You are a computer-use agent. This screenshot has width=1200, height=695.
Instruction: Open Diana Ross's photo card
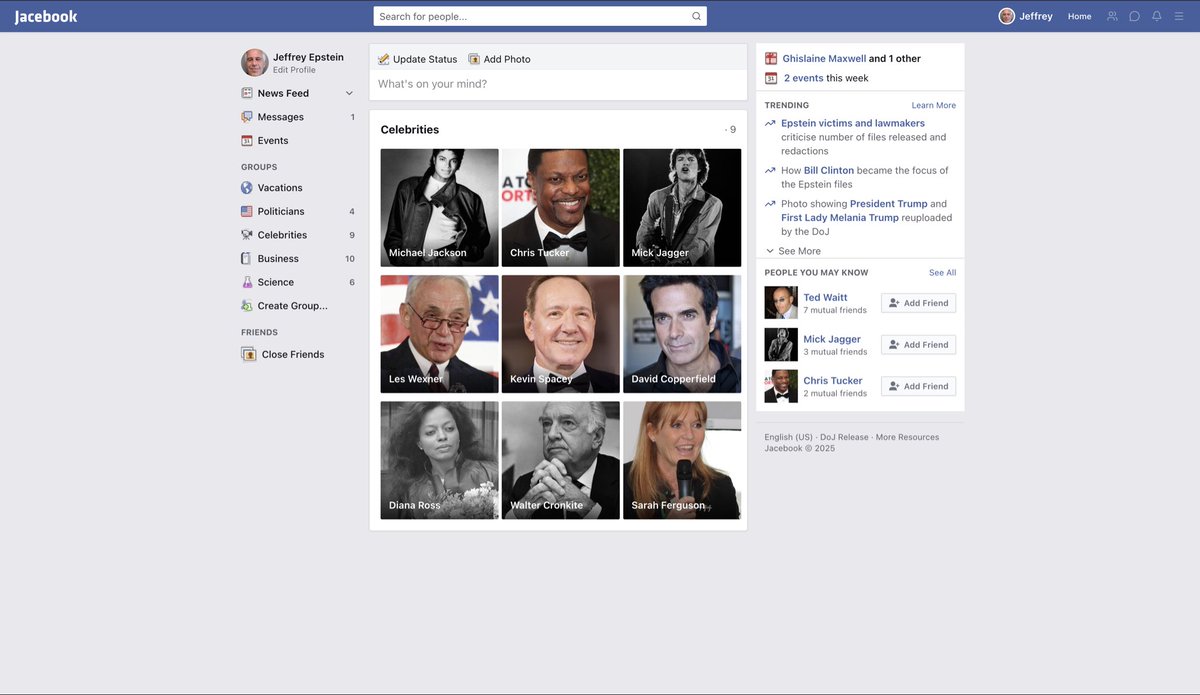tap(439, 460)
